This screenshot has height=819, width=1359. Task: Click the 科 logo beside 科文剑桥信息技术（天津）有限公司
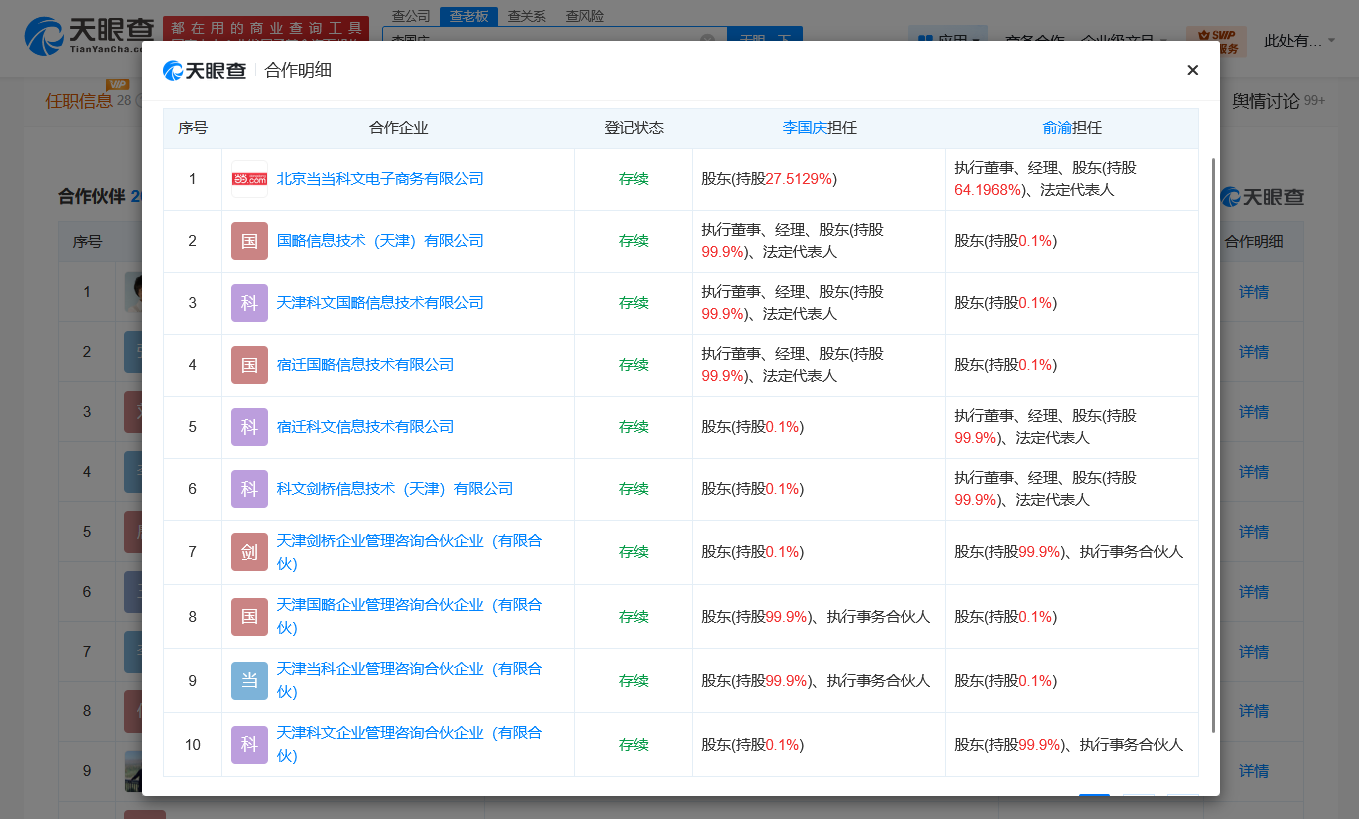pyautogui.click(x=250, y=489)
